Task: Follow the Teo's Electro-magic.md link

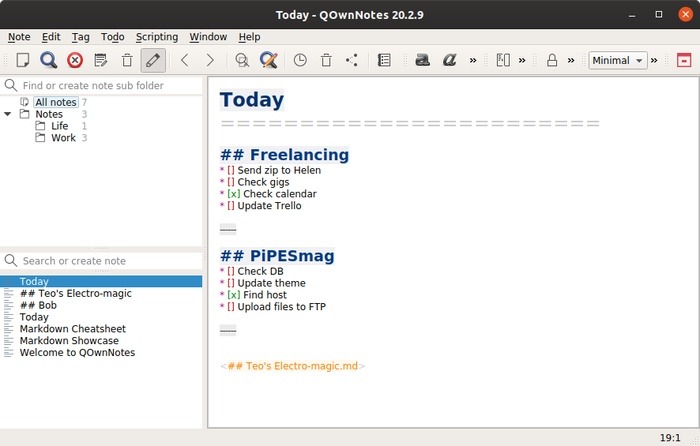Action: click(293, 366)
